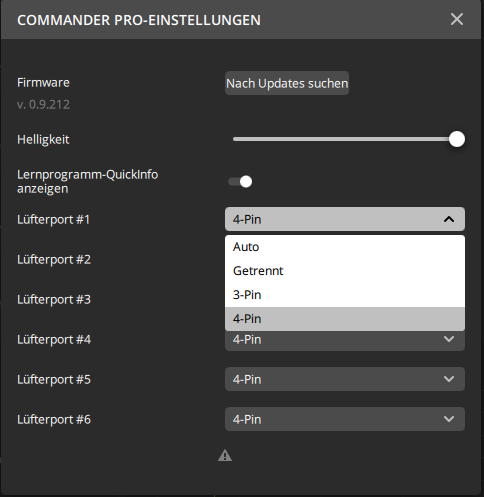
Task: Expand the Lüfterport #5 4-Pin dropdown
Action: pos(345,379)
